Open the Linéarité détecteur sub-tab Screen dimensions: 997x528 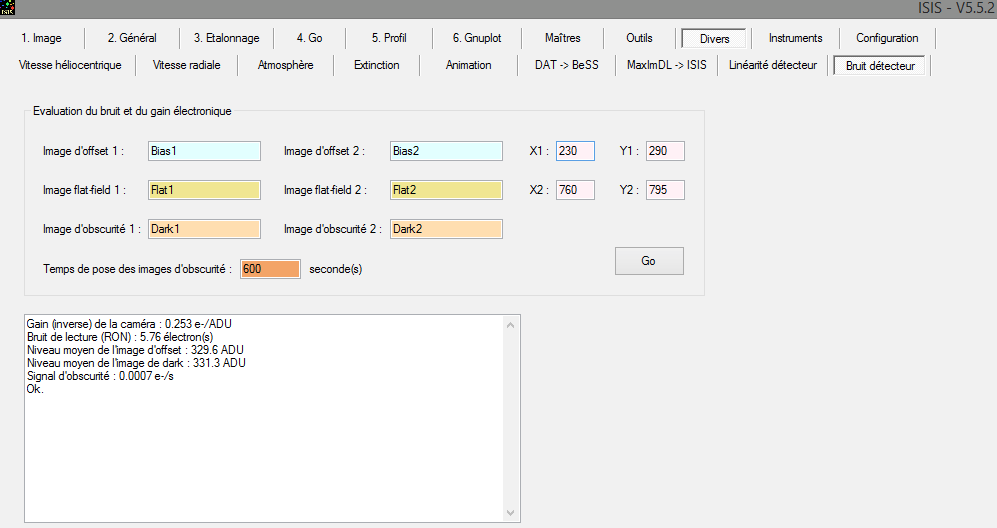tap(773, 66)
